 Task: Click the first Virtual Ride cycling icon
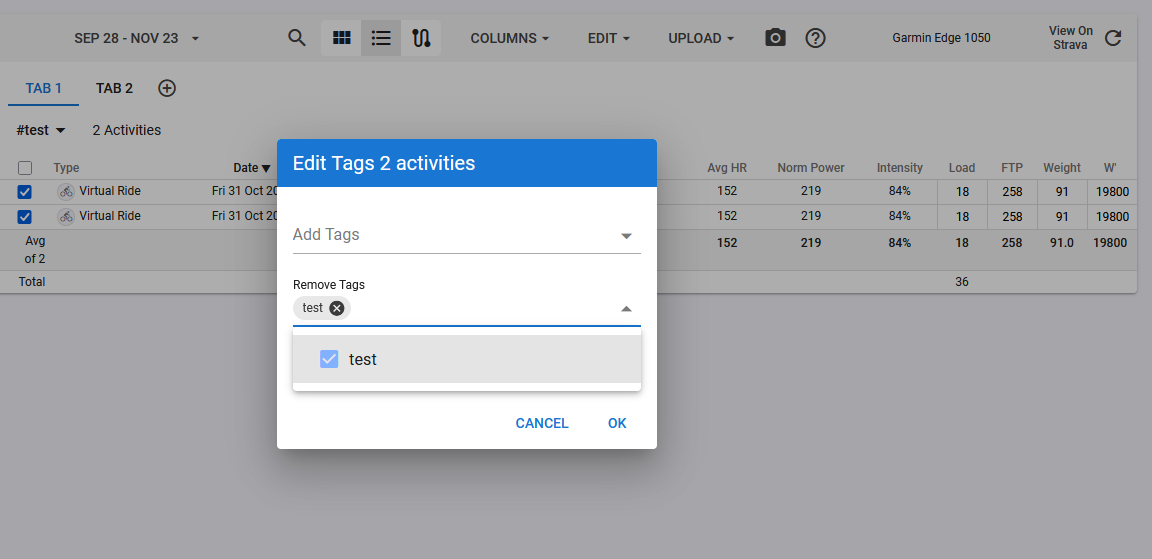tap(66, 192)
